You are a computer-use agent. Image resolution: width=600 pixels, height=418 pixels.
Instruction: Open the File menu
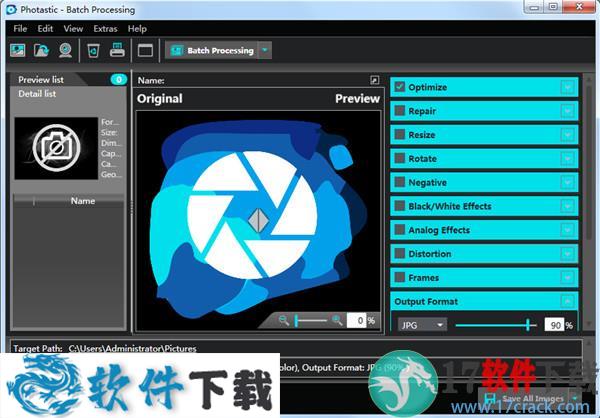pos(20,29)
